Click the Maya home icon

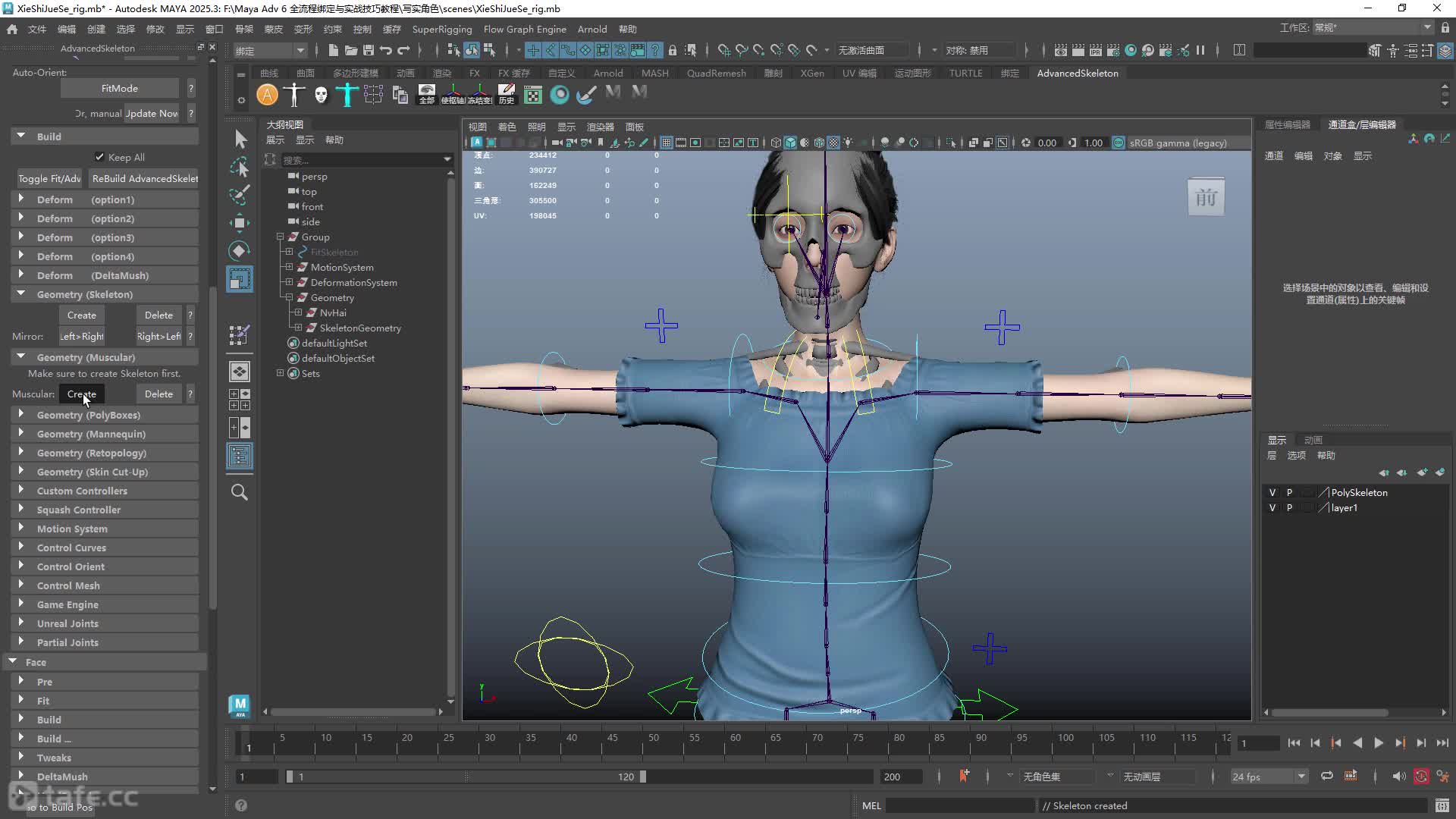(x=12, y=29)
